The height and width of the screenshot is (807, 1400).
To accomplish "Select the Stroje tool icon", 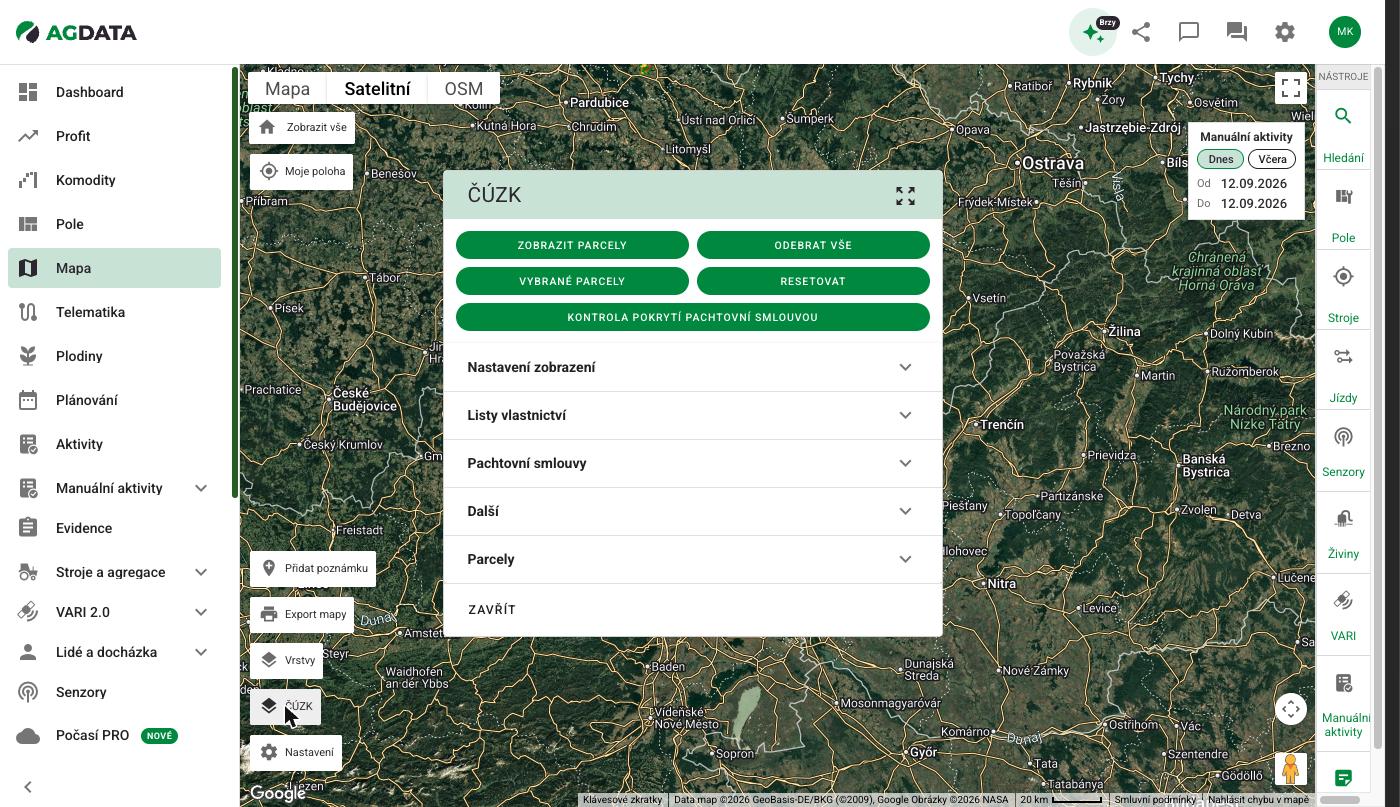I will pos(1343,277).
